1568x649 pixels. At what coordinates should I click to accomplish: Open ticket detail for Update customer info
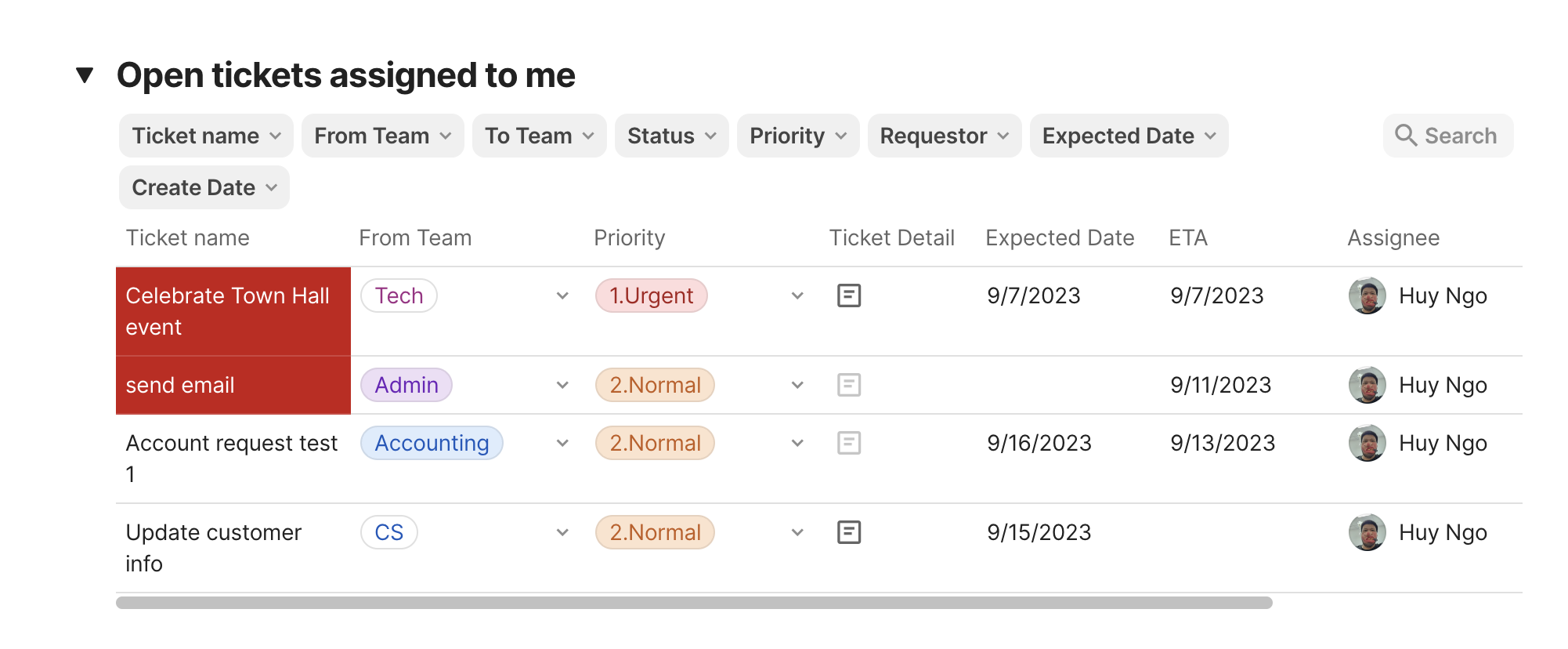[x=849, y=532]
